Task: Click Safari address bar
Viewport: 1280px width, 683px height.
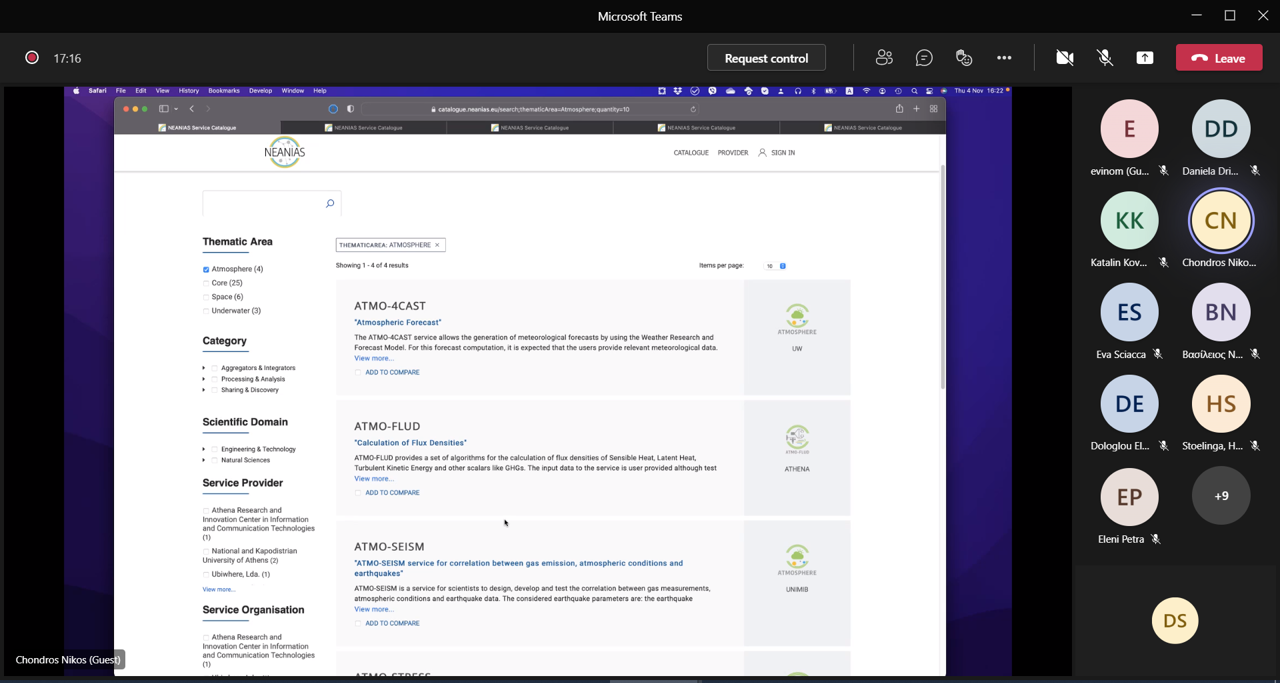Action: tap(532, 109)
